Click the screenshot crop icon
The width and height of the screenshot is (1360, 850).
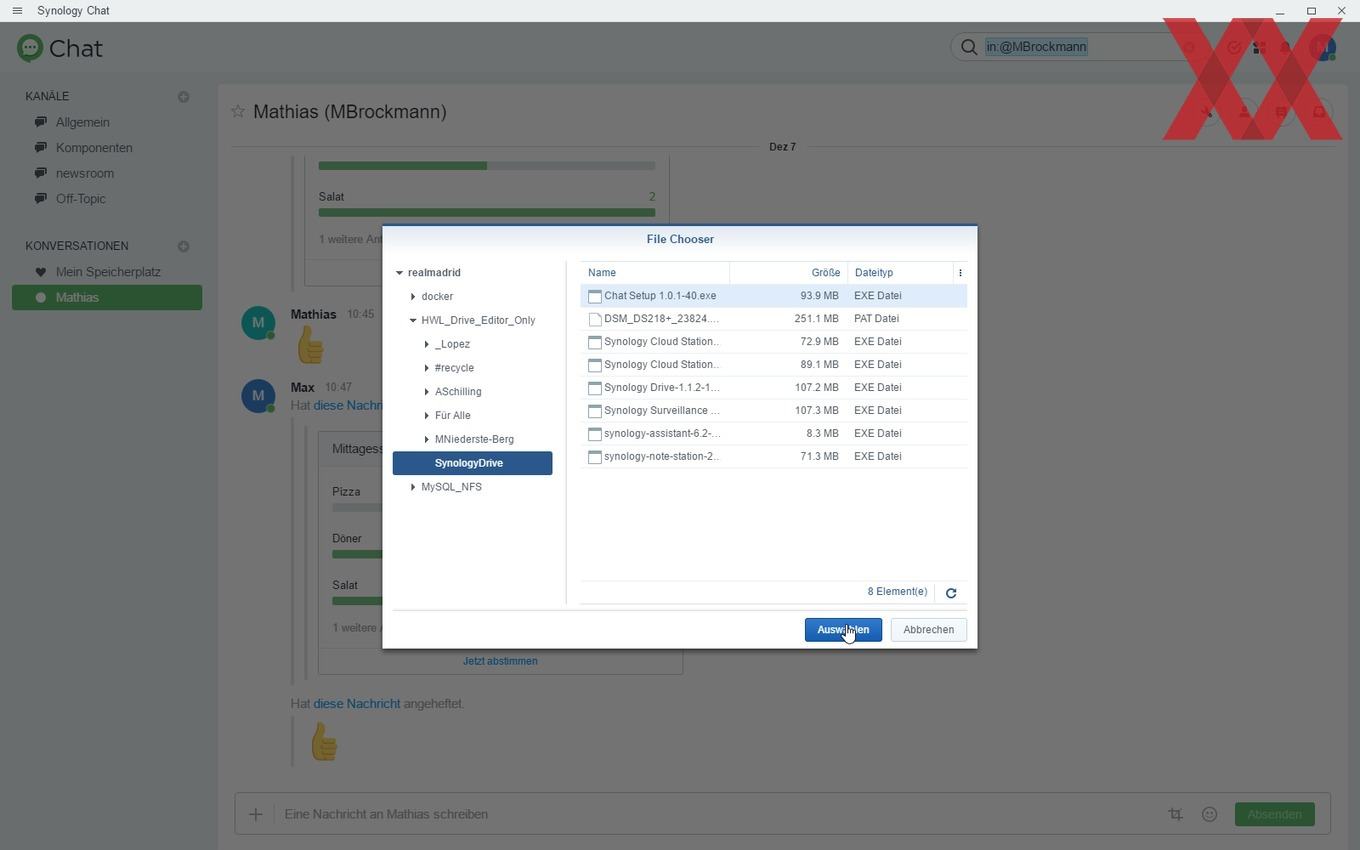pos(1176,814)
